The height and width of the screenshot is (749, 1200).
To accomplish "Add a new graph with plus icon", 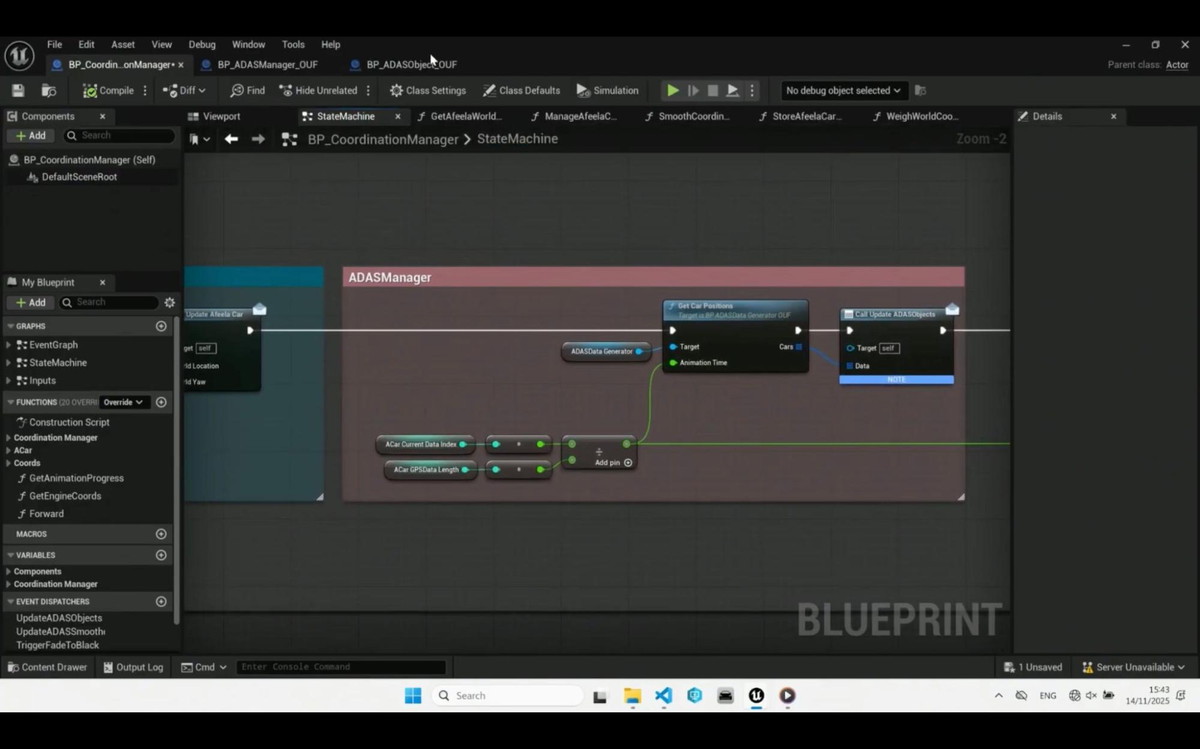I will pyautogui.click(x=161, y=326).
